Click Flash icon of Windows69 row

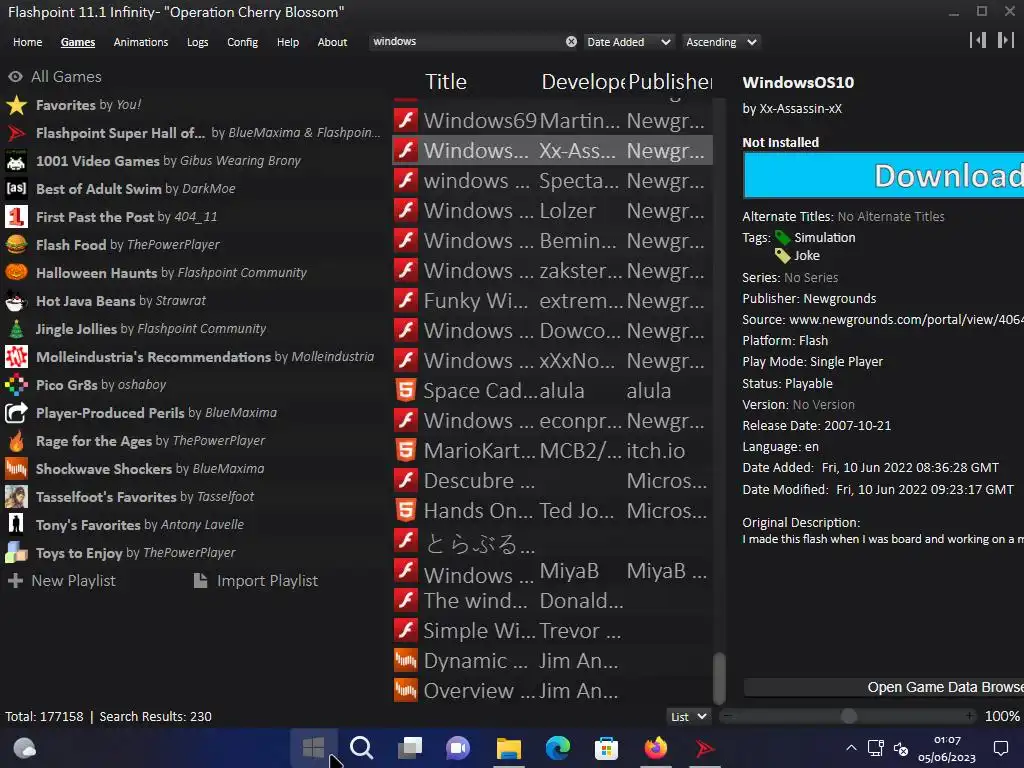pos(406,120)
